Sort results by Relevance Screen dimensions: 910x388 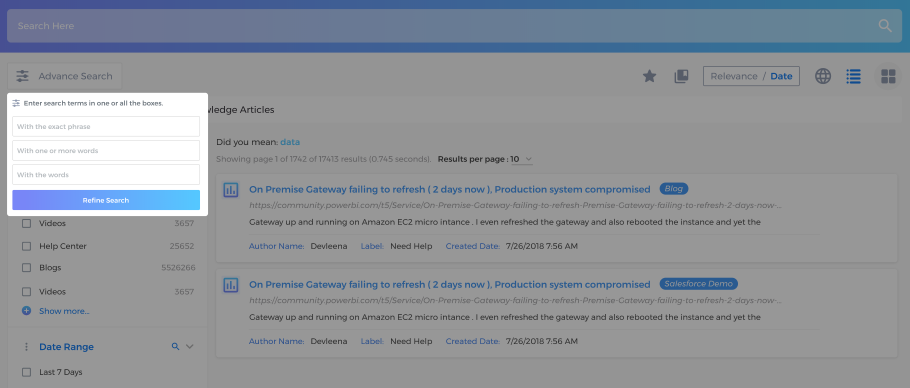pos(734,76)
